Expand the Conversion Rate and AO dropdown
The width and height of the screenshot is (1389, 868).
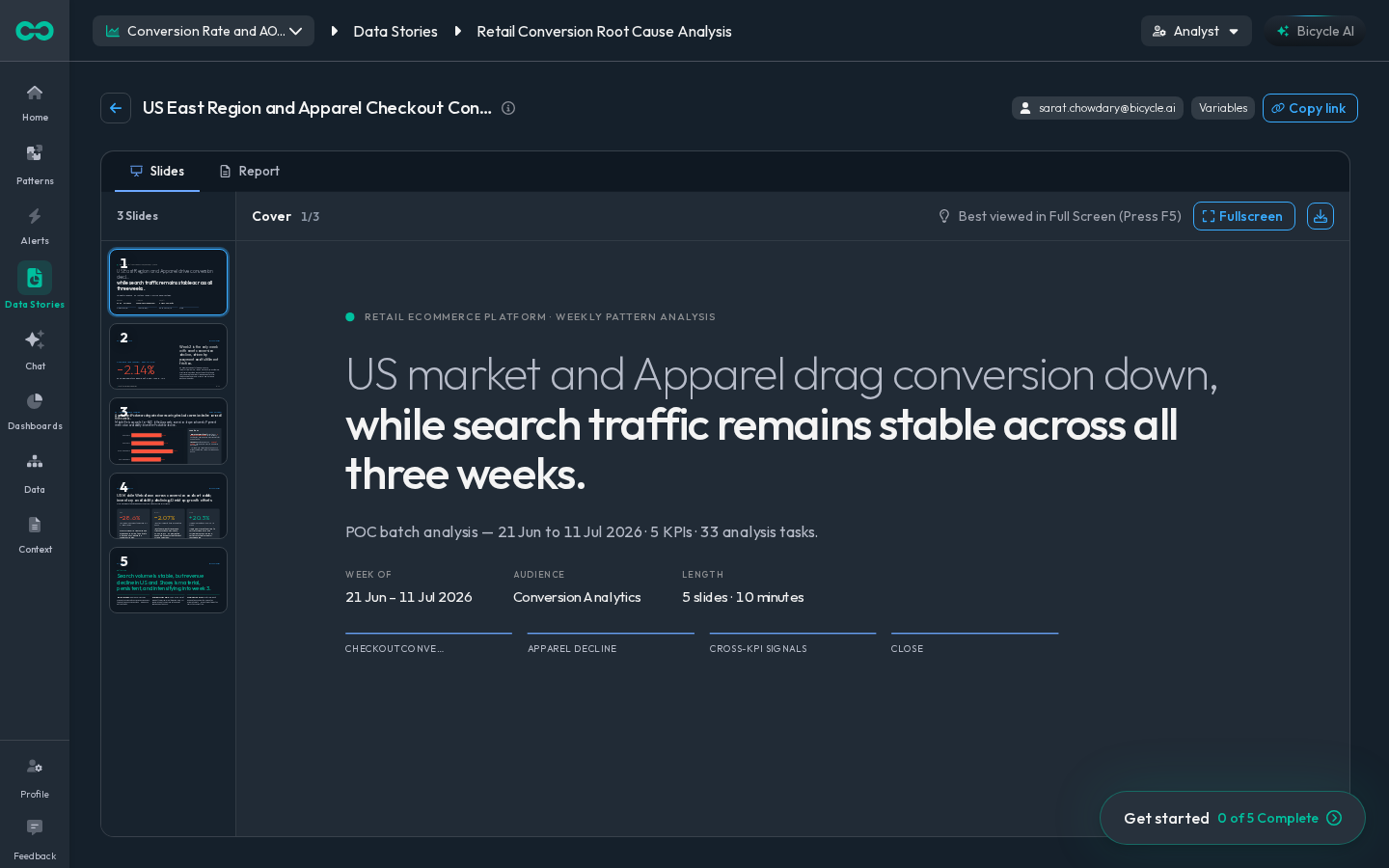click(x=204, y=31)
